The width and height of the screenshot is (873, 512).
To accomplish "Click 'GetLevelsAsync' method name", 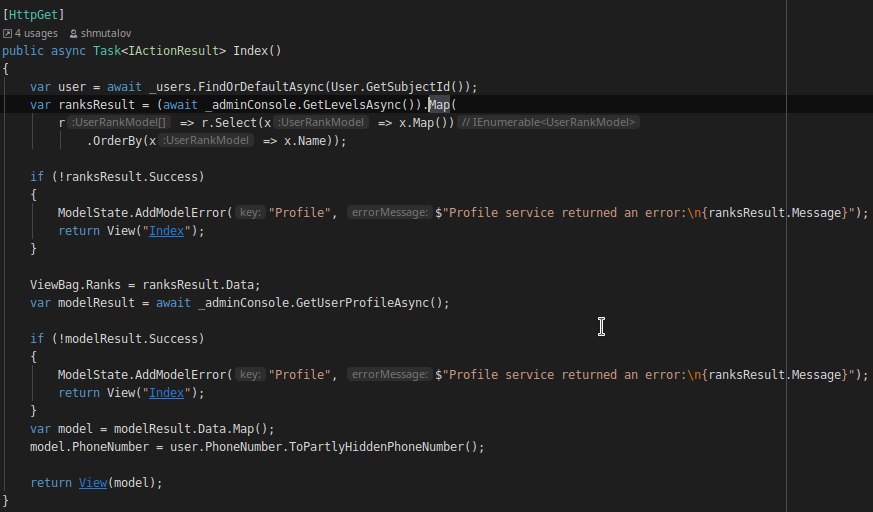I will tap(352, 105).
